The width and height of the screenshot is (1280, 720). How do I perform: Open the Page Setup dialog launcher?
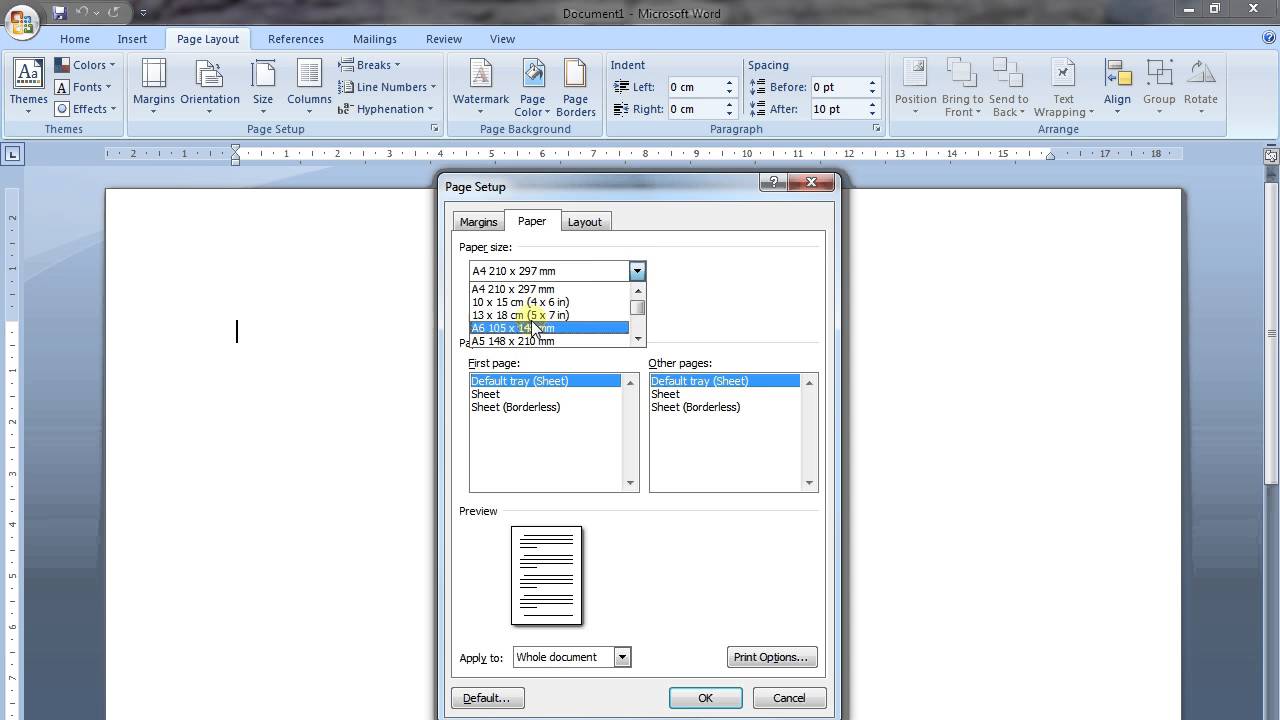pyautogui.click(x=434, y=129)
